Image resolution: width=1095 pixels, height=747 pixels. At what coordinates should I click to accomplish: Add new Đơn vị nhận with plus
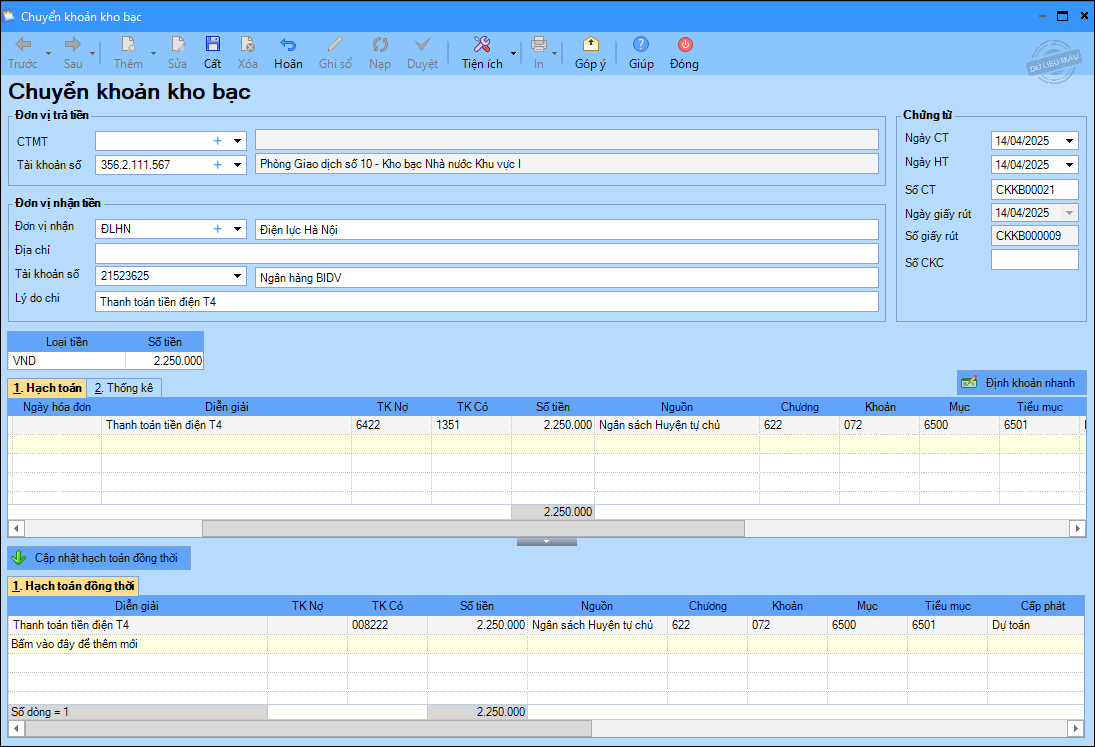tap(218, 229)
